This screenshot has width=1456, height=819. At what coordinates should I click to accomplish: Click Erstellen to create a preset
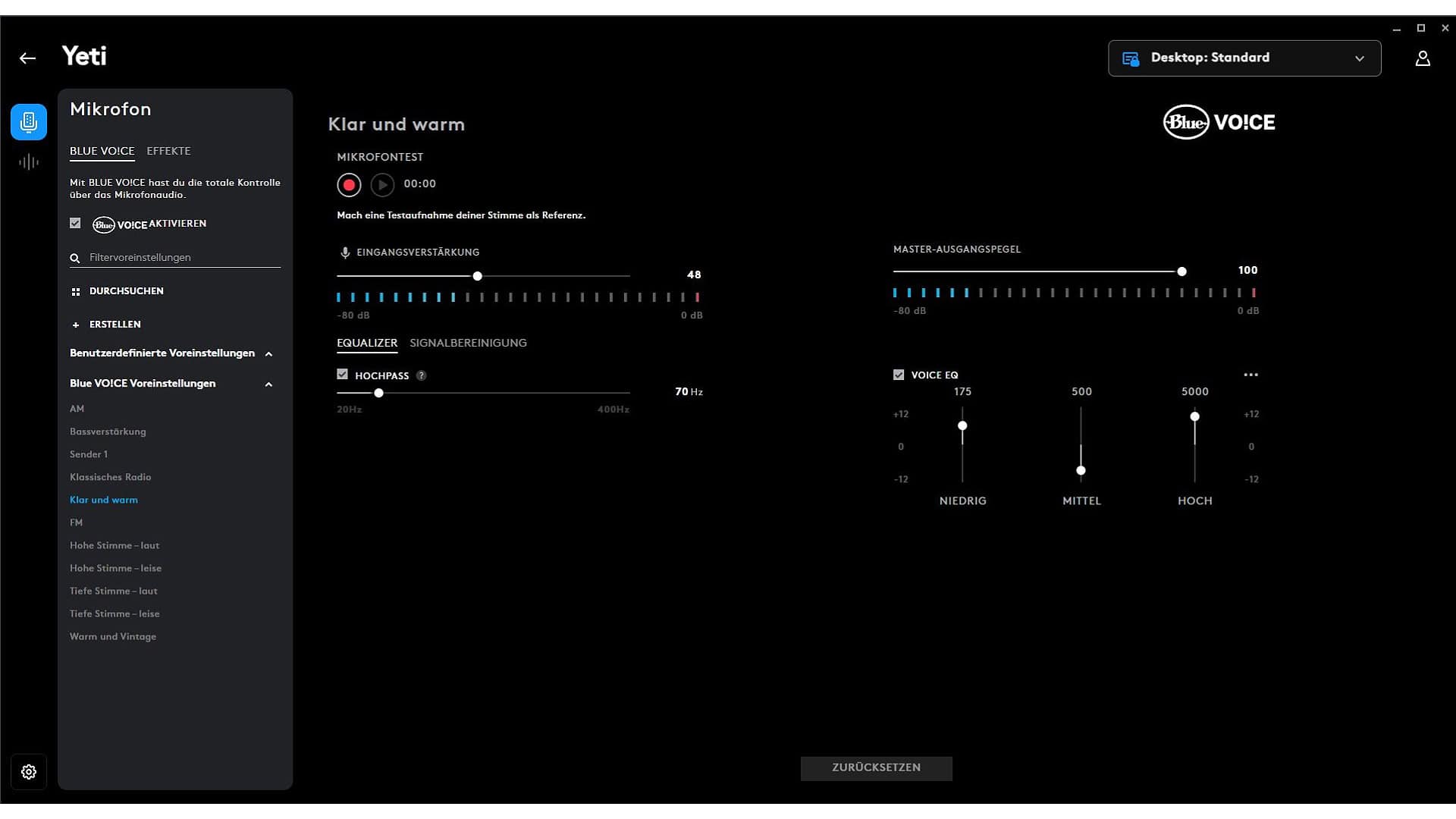(x=115, y=325)
